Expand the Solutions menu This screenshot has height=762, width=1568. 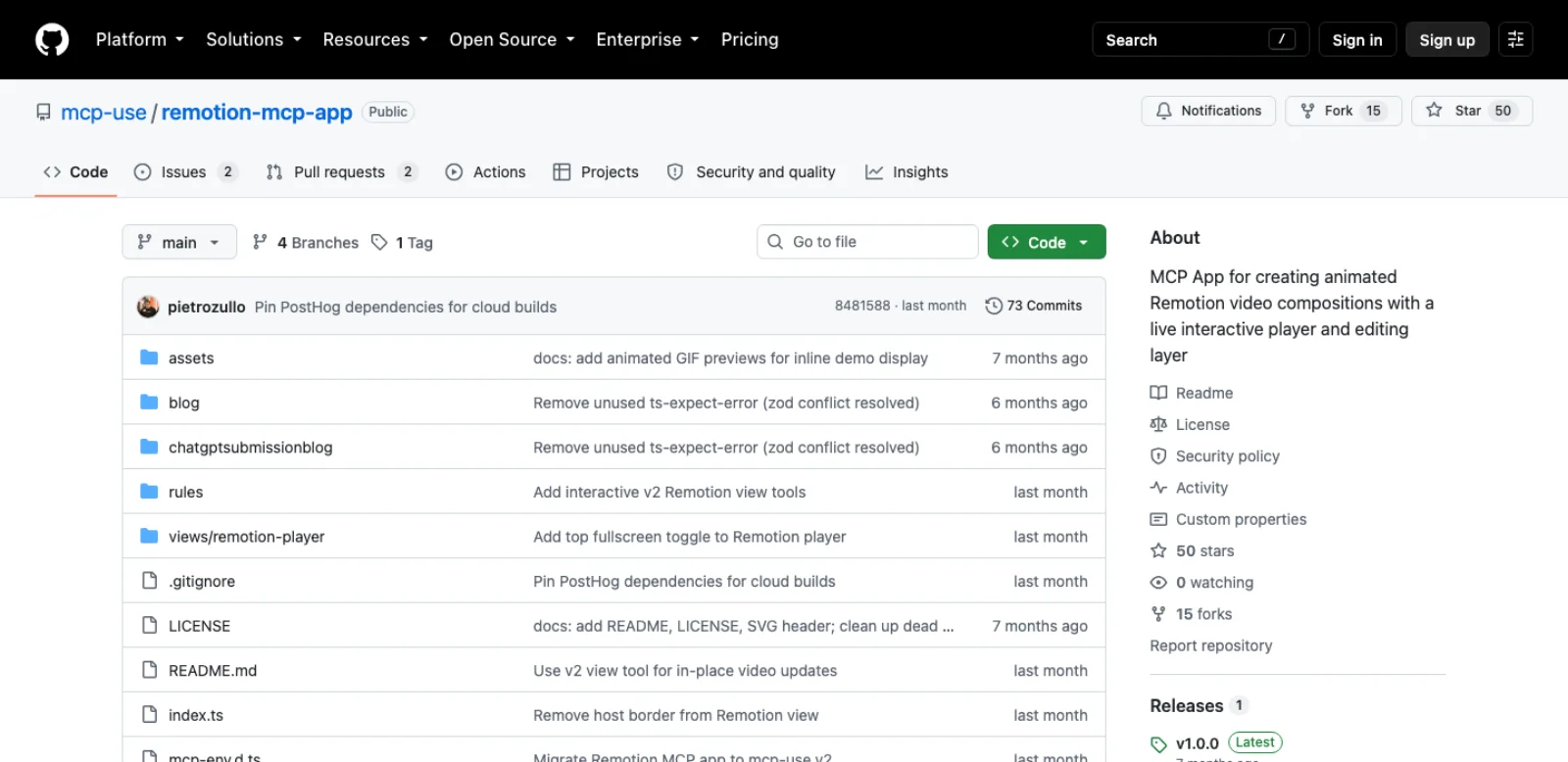[x=254, y=39]
